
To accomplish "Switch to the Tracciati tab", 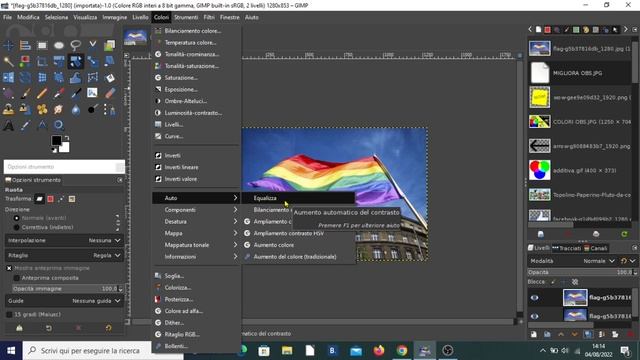I will tap(567, 248).
